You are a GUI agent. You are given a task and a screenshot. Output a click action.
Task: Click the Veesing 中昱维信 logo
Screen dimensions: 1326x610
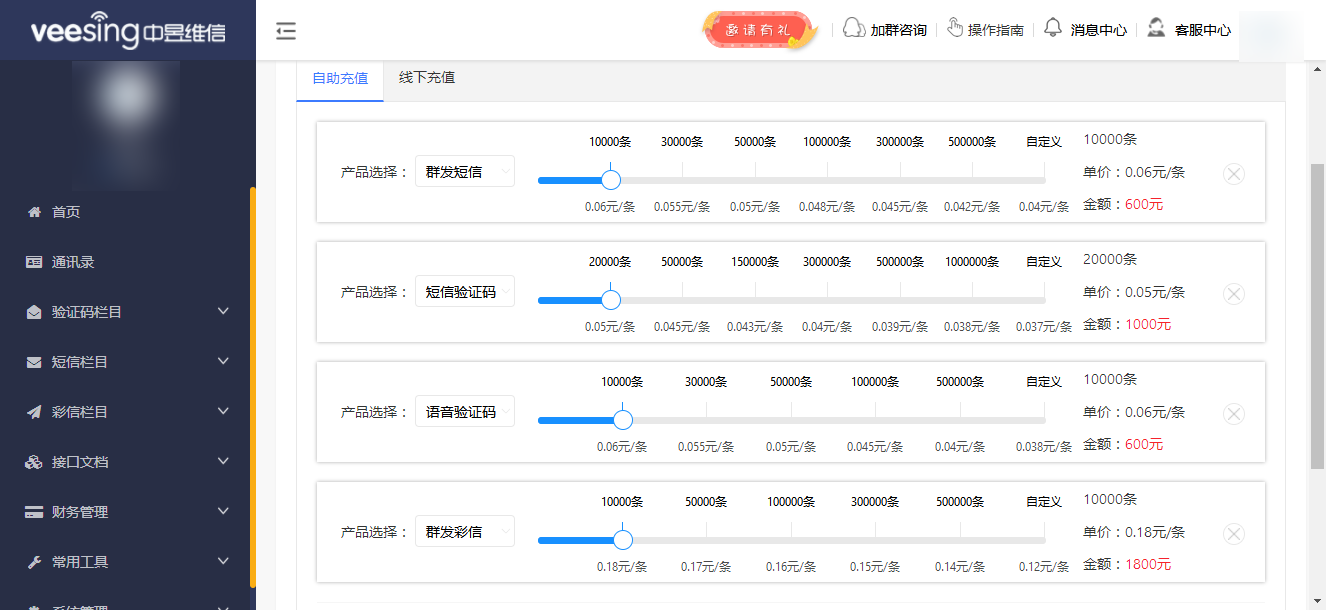point(128,30)
